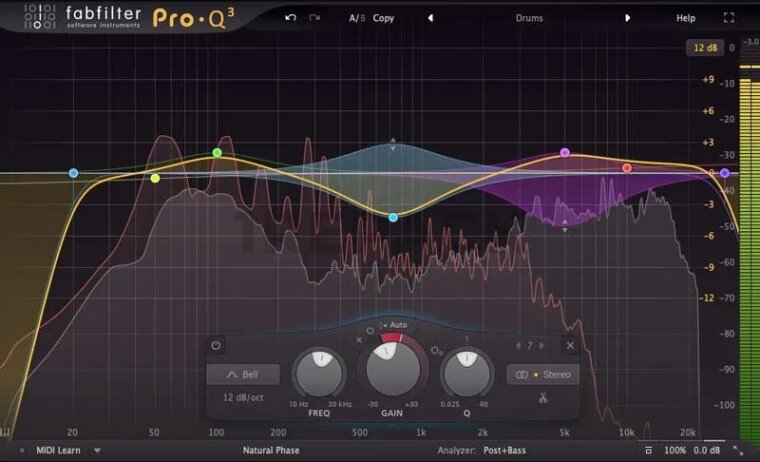Toggle the selected band power button

[x=216, y=346]
